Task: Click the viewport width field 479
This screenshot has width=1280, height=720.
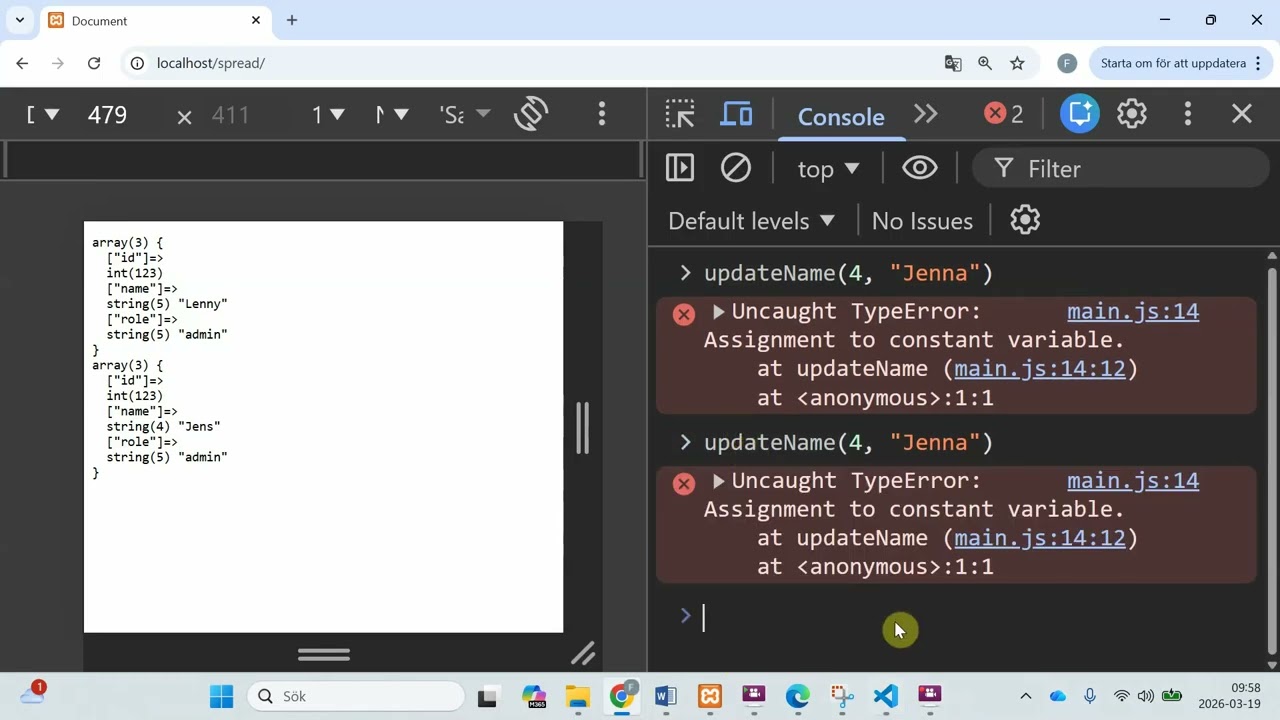Action: pos(107,115)
